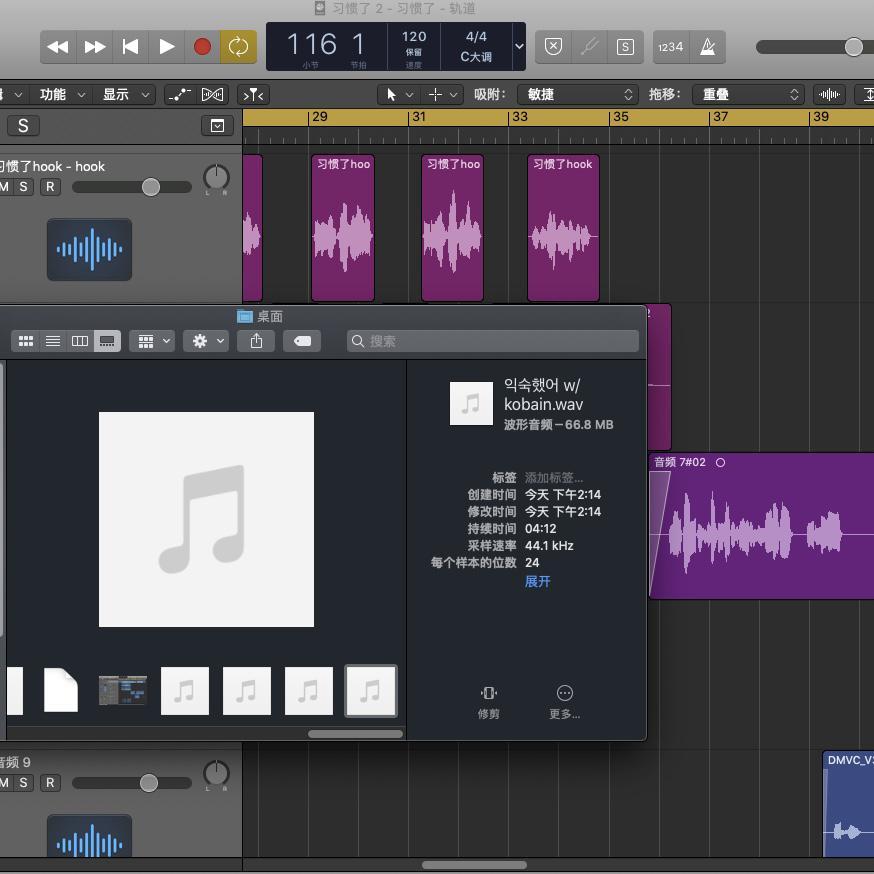Toggle Record enable on hook track
The image size is (874, 874).
pyautogui.click(x=50, y=187)
